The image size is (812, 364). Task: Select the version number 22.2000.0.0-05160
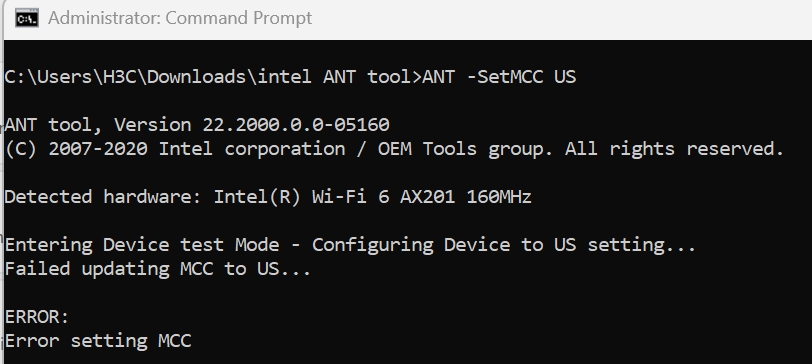[296, 125]
